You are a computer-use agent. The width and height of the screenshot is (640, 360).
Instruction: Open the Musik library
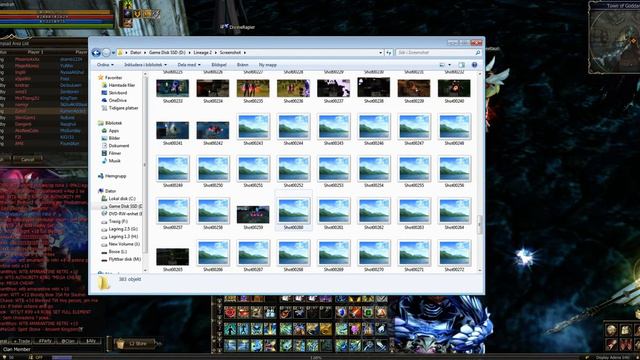click(x=111, y=161)
